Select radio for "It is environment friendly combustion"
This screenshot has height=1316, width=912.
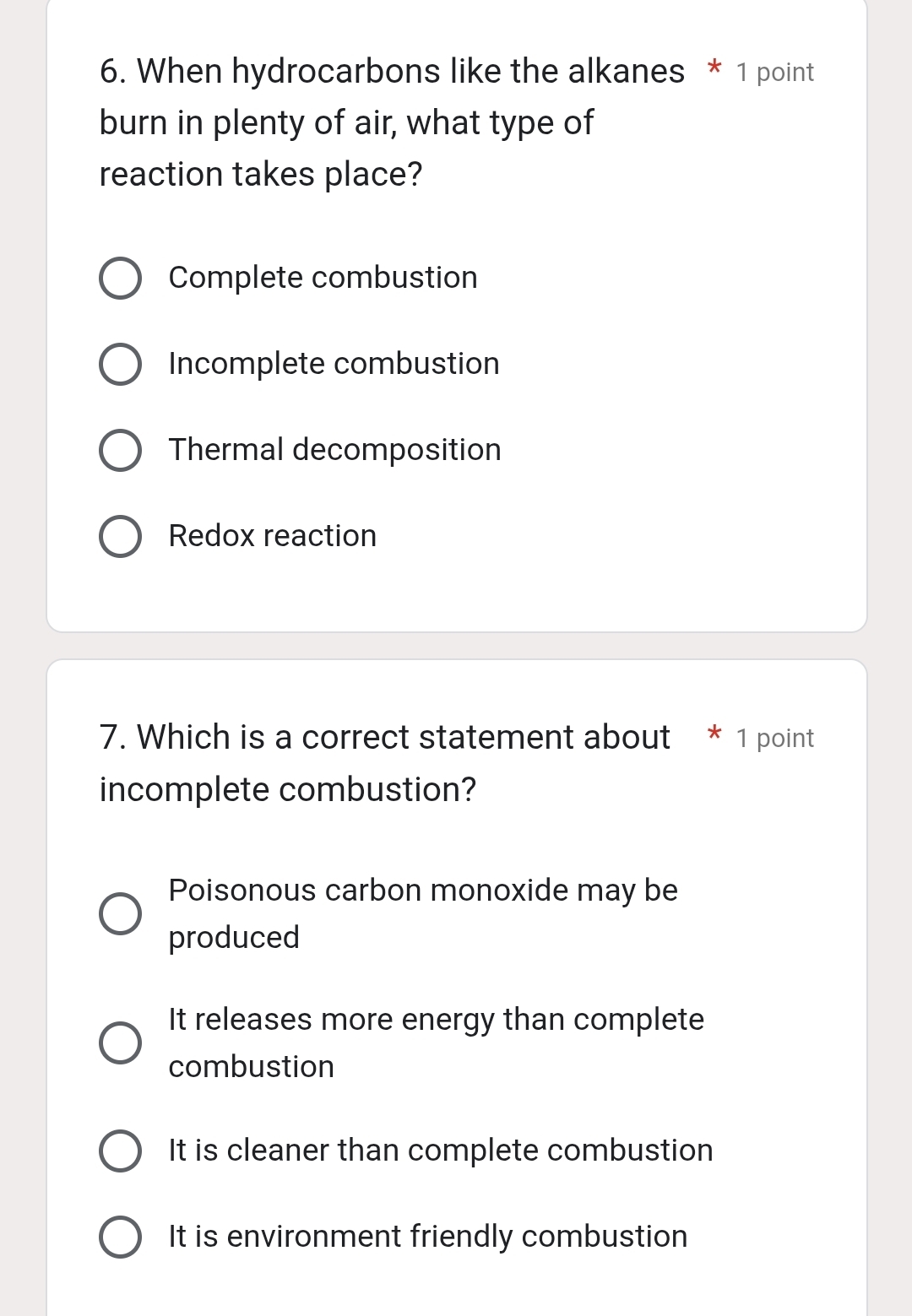click(121, 1237)
